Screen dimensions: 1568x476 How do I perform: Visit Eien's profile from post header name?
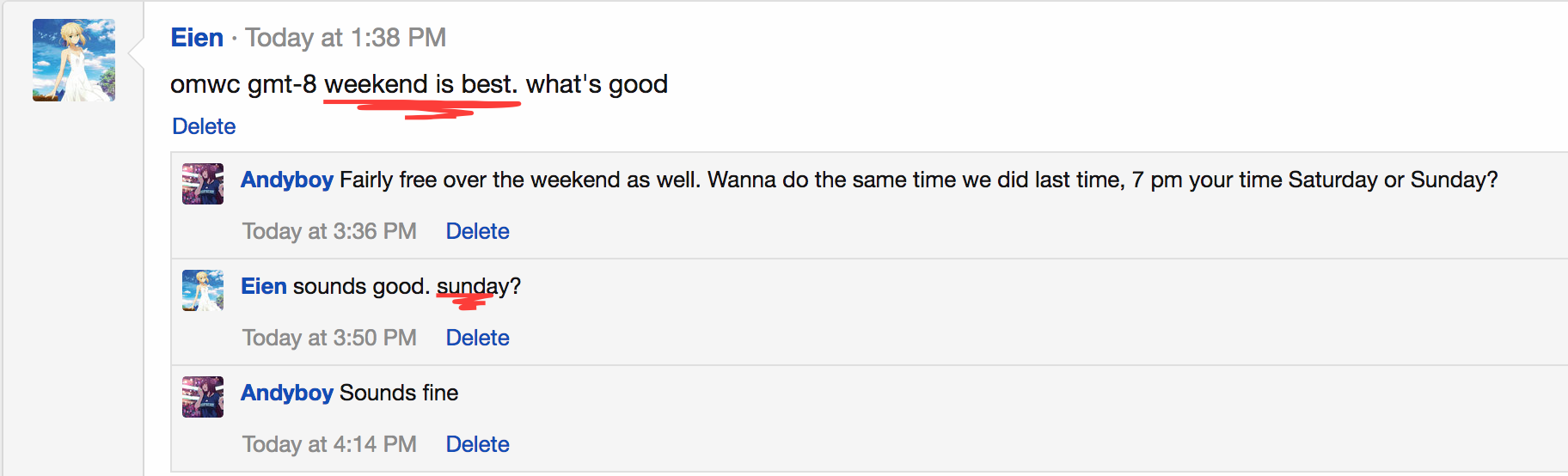197,38
